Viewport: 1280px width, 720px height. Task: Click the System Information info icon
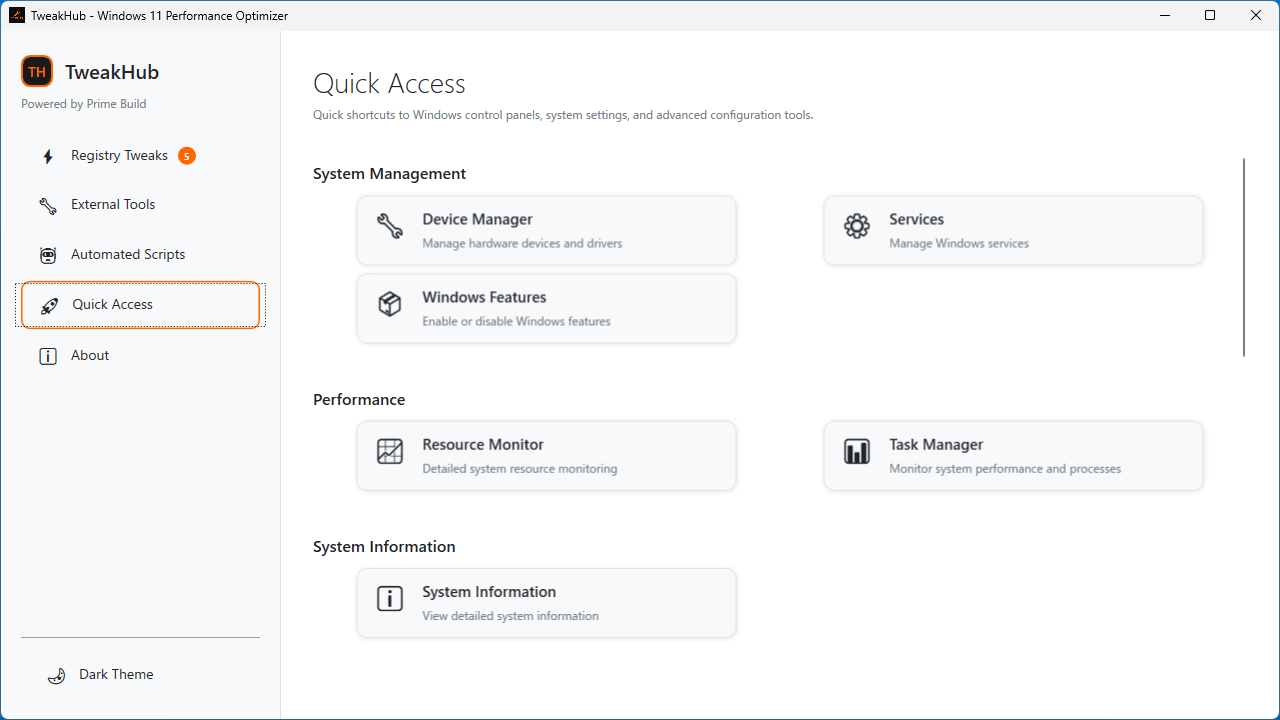390,598
